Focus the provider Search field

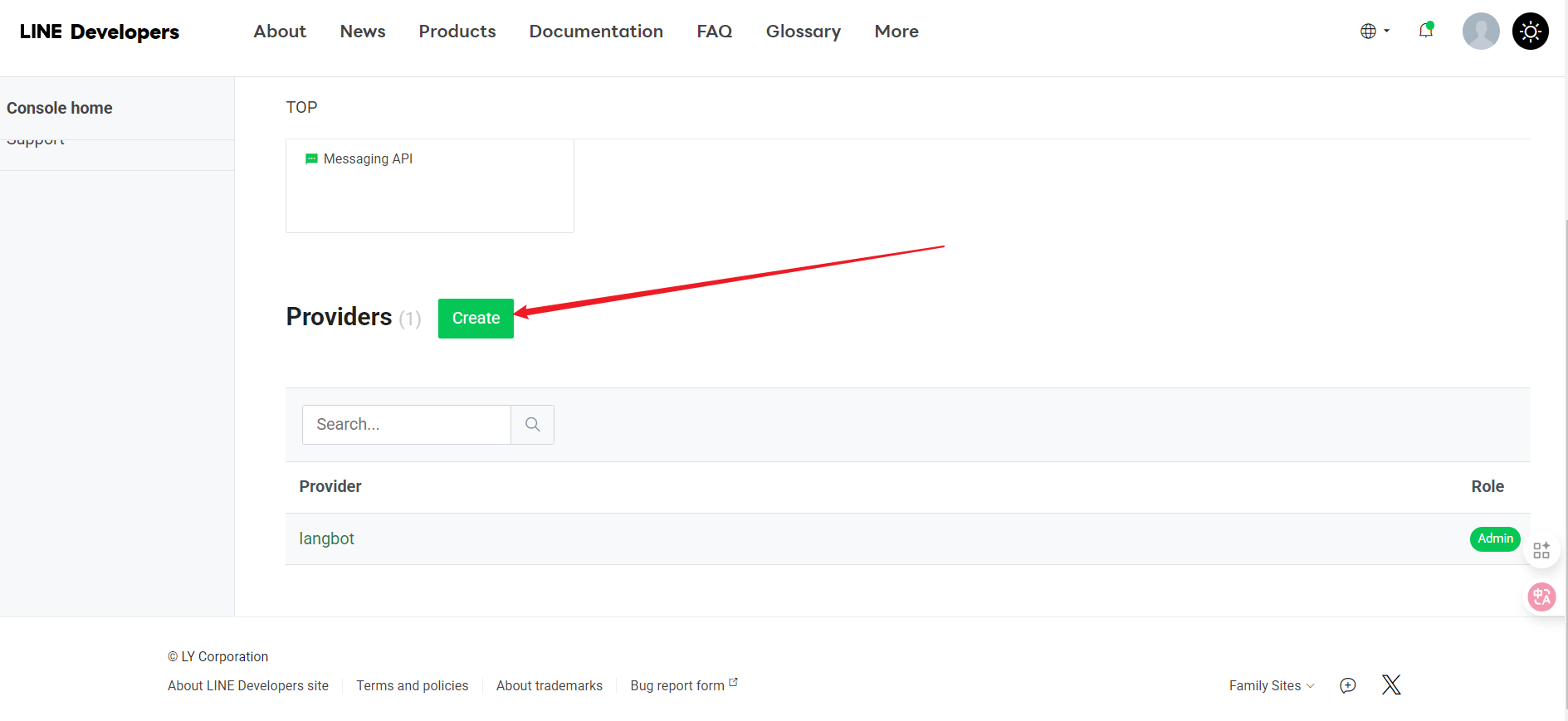point(406,425)
